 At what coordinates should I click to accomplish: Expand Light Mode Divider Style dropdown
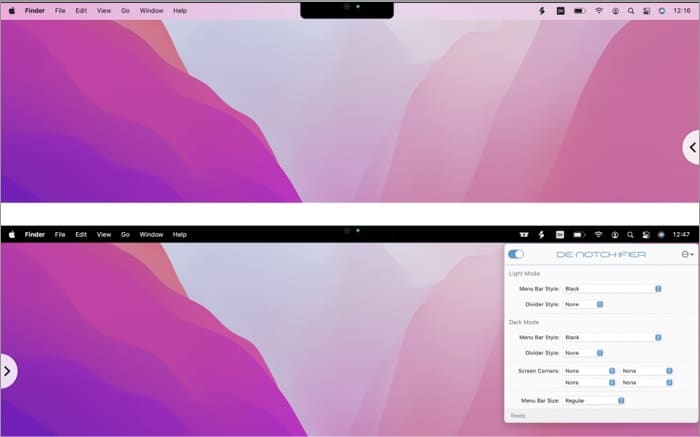pos(583,304)
